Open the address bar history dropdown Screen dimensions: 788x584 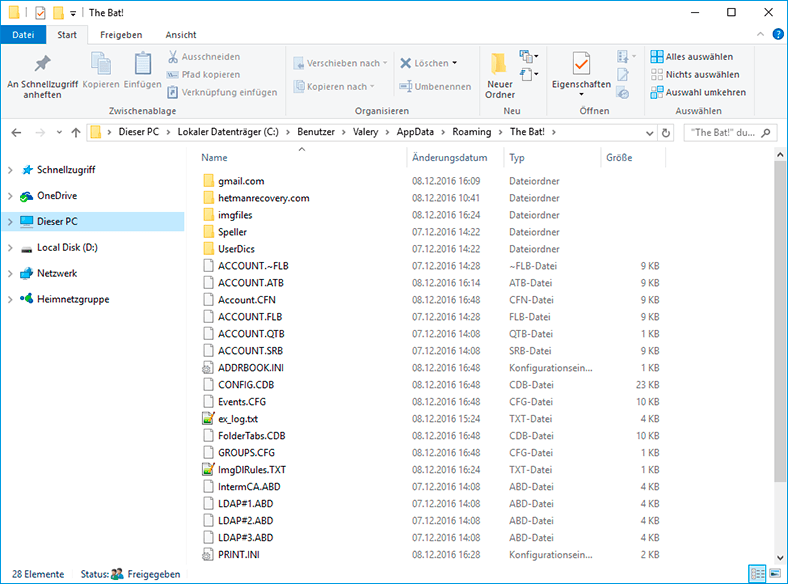click(649, 133)
